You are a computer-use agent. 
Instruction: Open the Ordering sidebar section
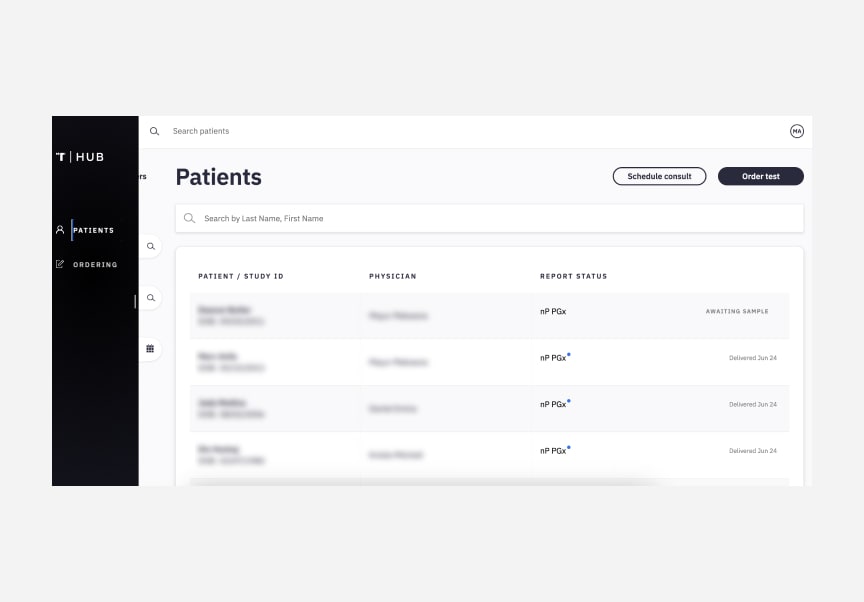point(95,264)
